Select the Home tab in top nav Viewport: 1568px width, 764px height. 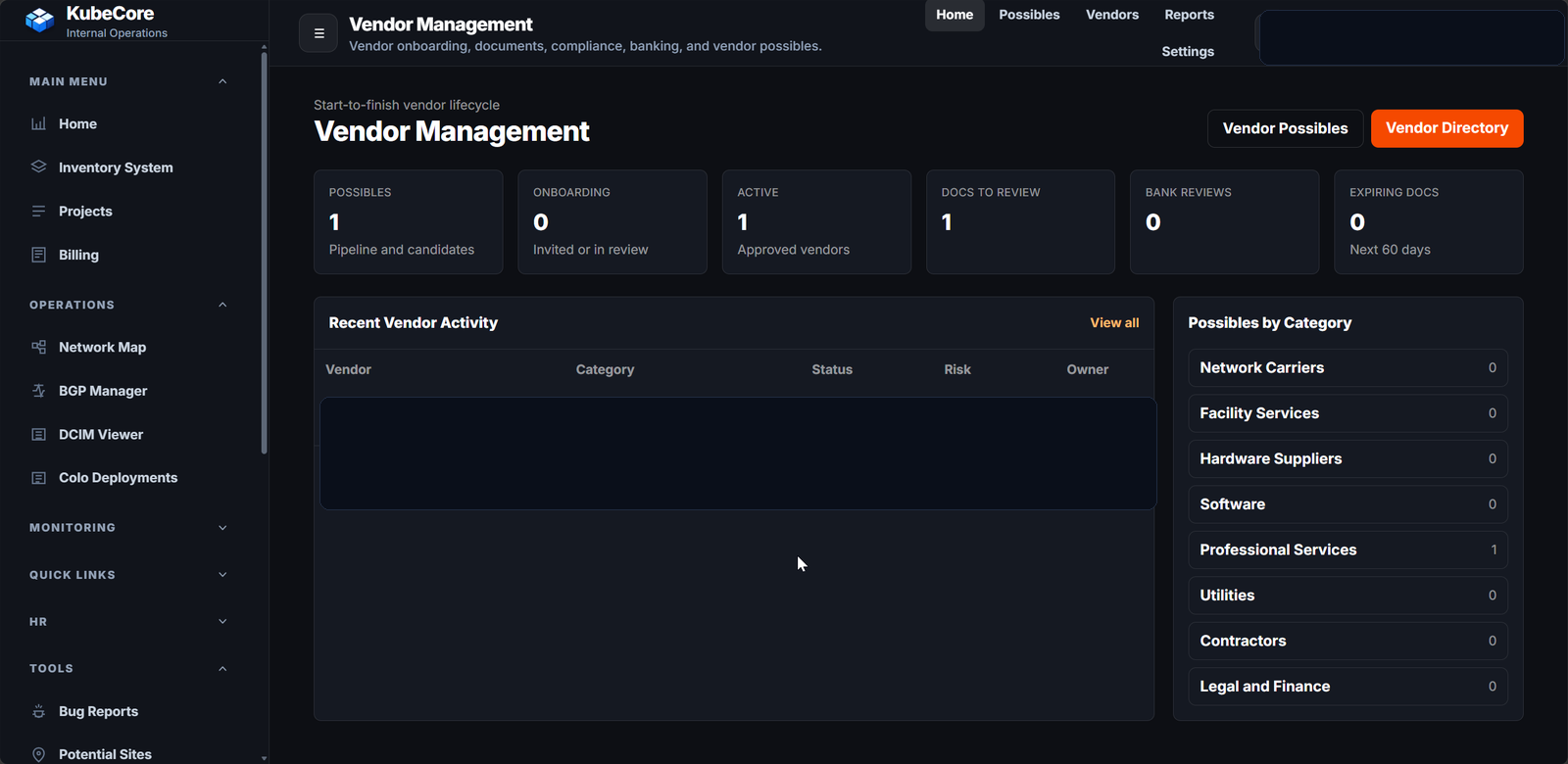coord(955,15)
